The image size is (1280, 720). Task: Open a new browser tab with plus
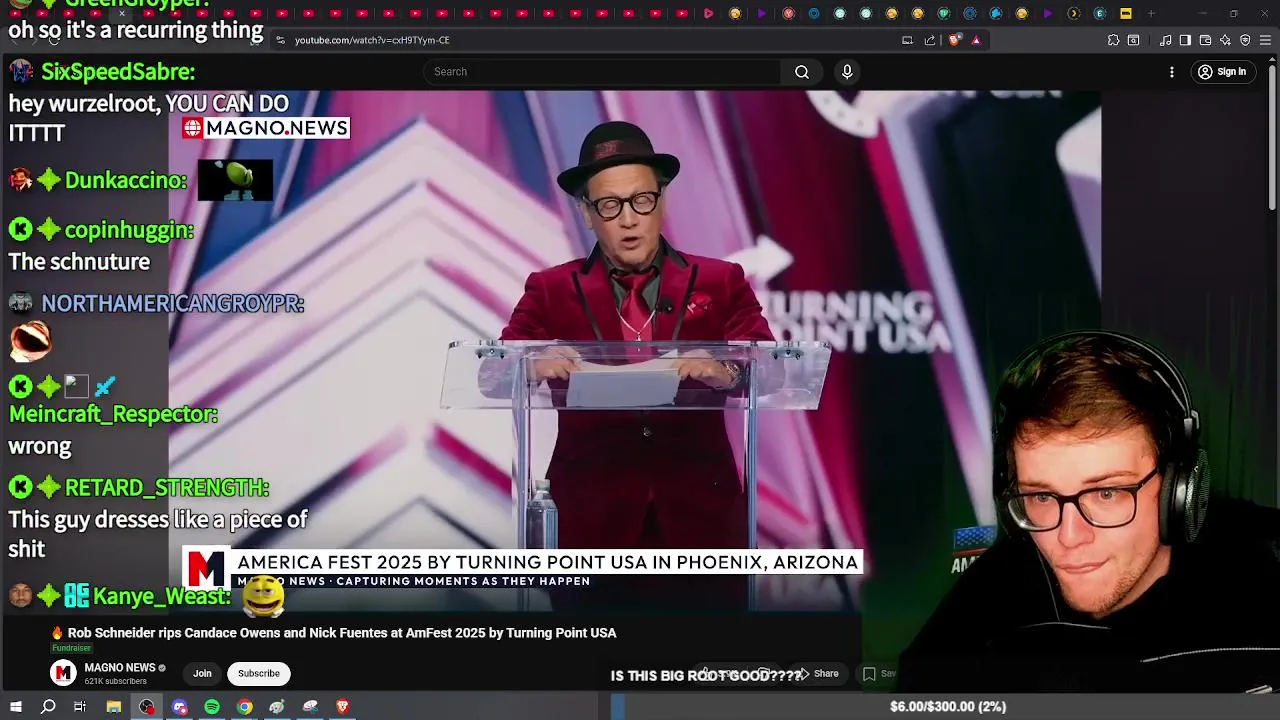point(1151,14)
